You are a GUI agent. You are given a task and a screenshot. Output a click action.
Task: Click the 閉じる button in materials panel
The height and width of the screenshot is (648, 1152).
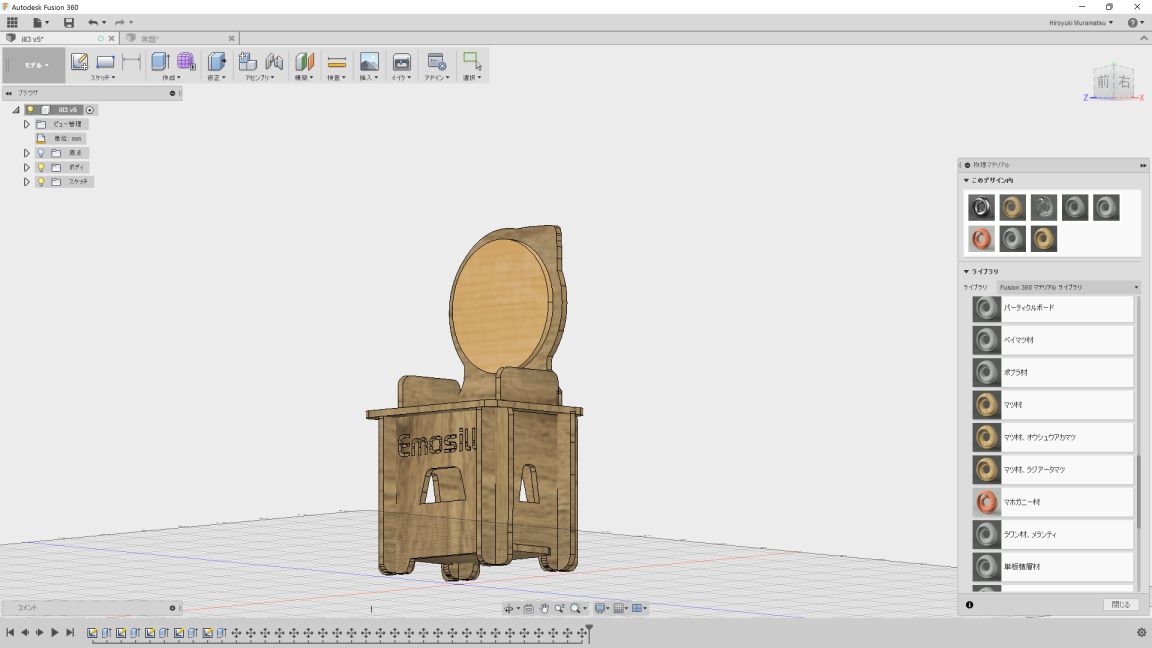click(x=1120, y=605)
